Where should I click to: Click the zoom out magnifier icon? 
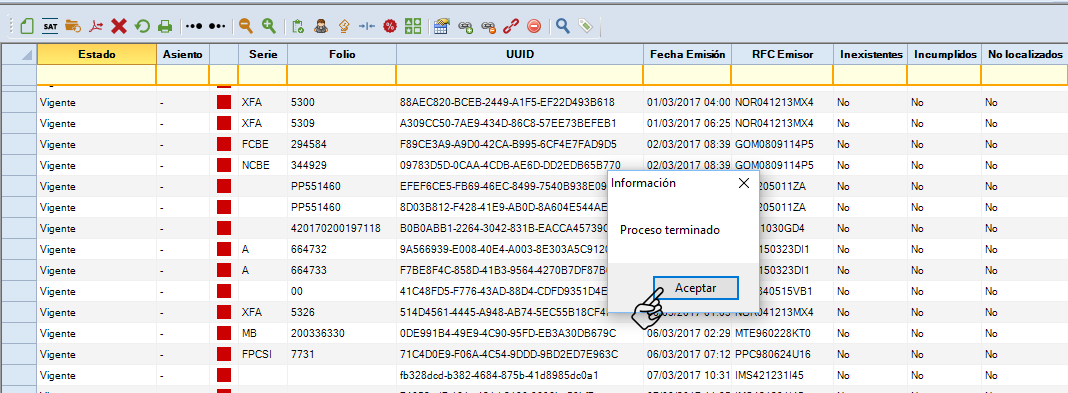[x=246, y=26]
